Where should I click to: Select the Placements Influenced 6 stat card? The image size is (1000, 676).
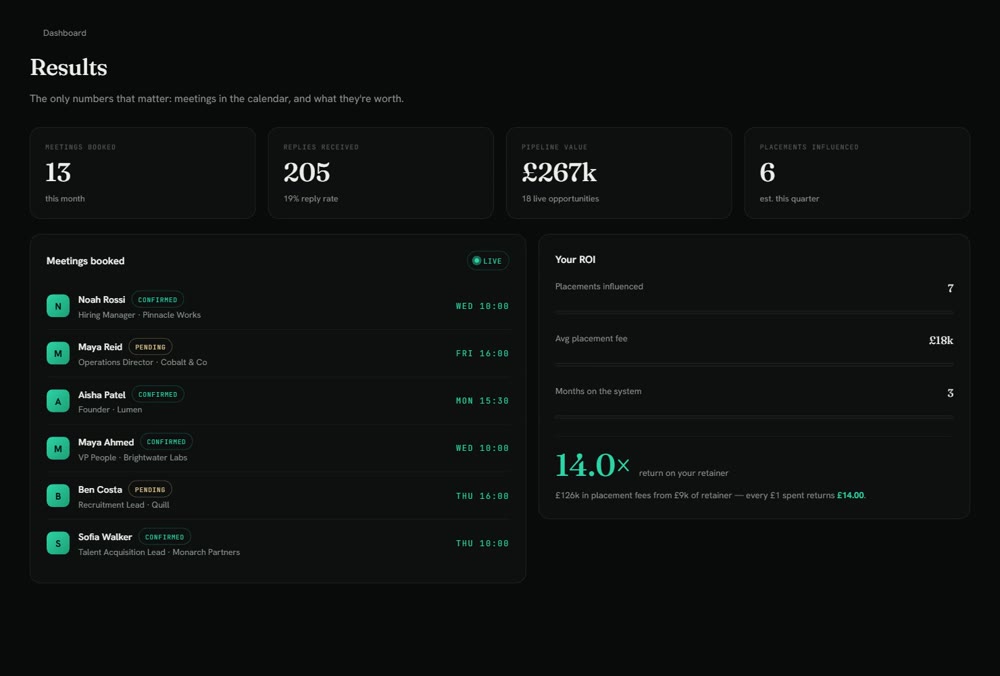[x=857, y=173]
